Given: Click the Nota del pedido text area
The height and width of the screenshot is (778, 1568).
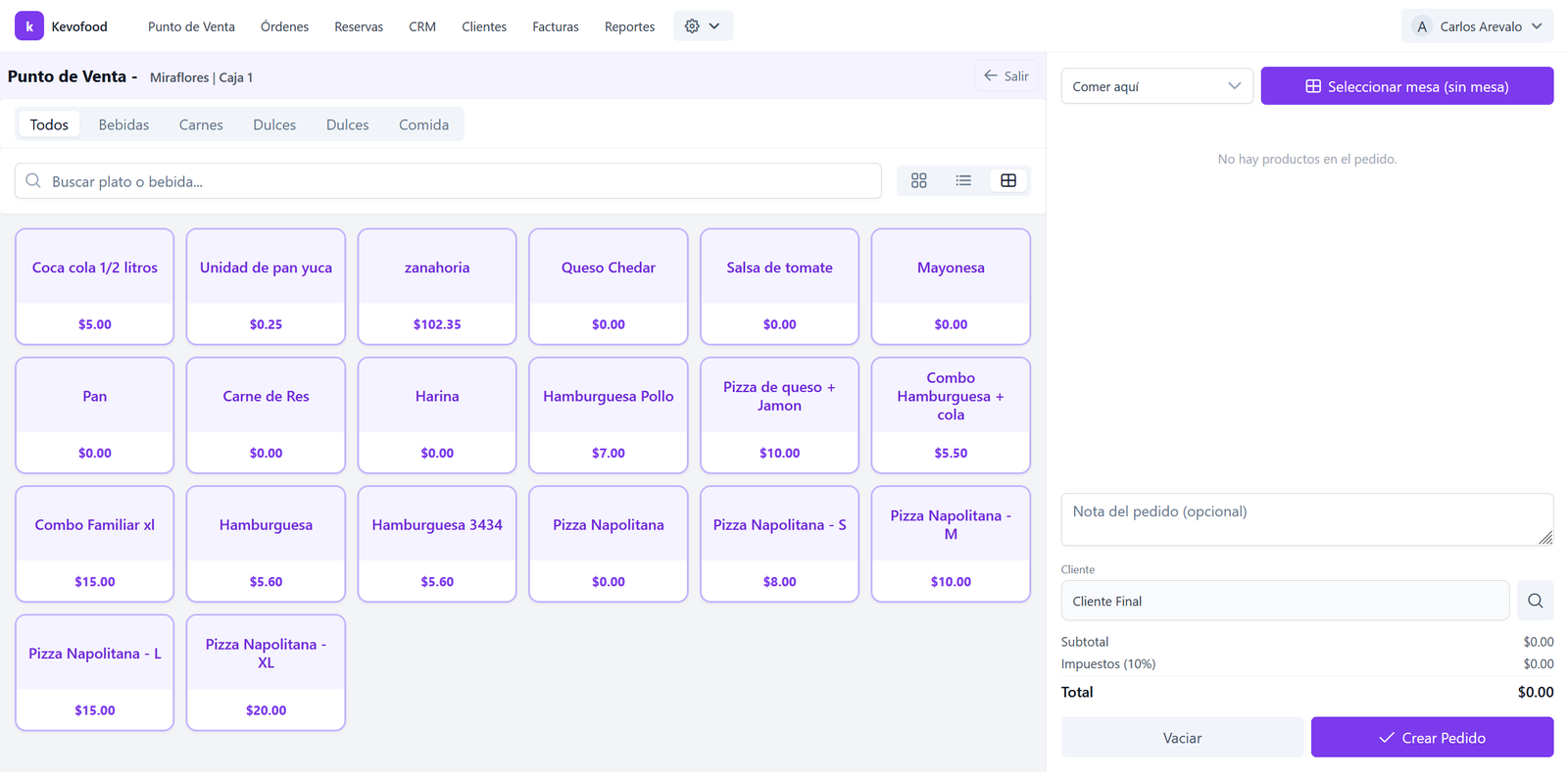Looking at the screenshot, I should (x=1305, y=519).
